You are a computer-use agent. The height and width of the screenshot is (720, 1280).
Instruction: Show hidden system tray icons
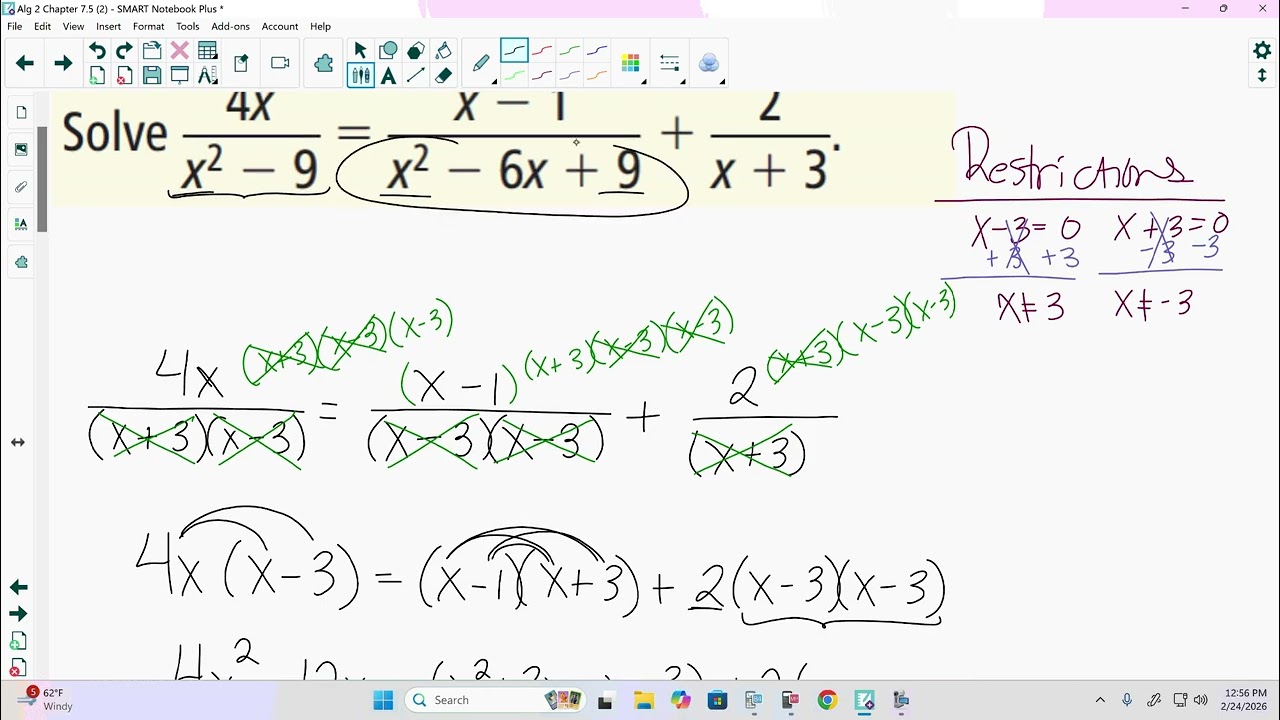point(1100,700)
